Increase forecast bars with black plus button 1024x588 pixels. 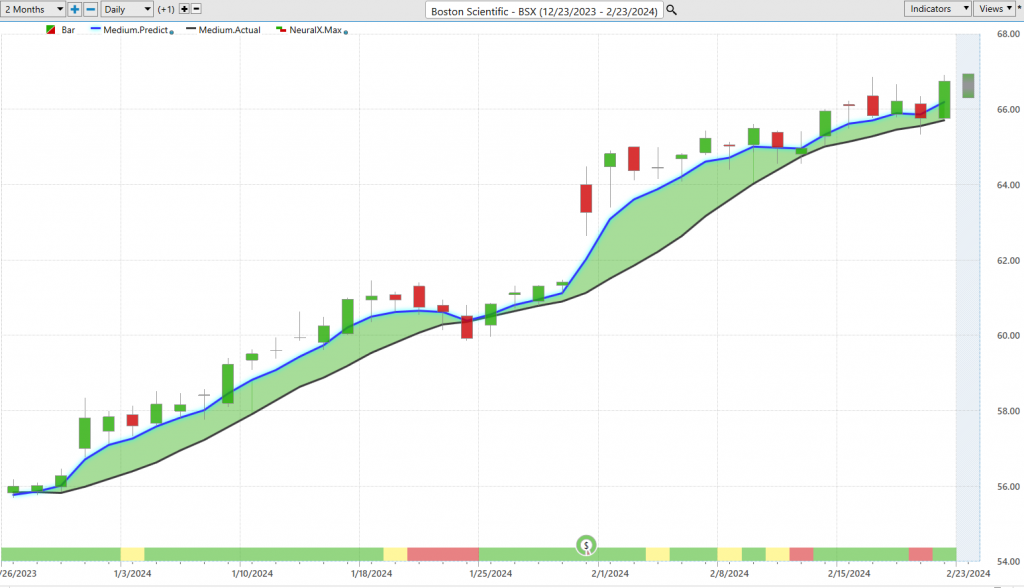coord(184,9)
